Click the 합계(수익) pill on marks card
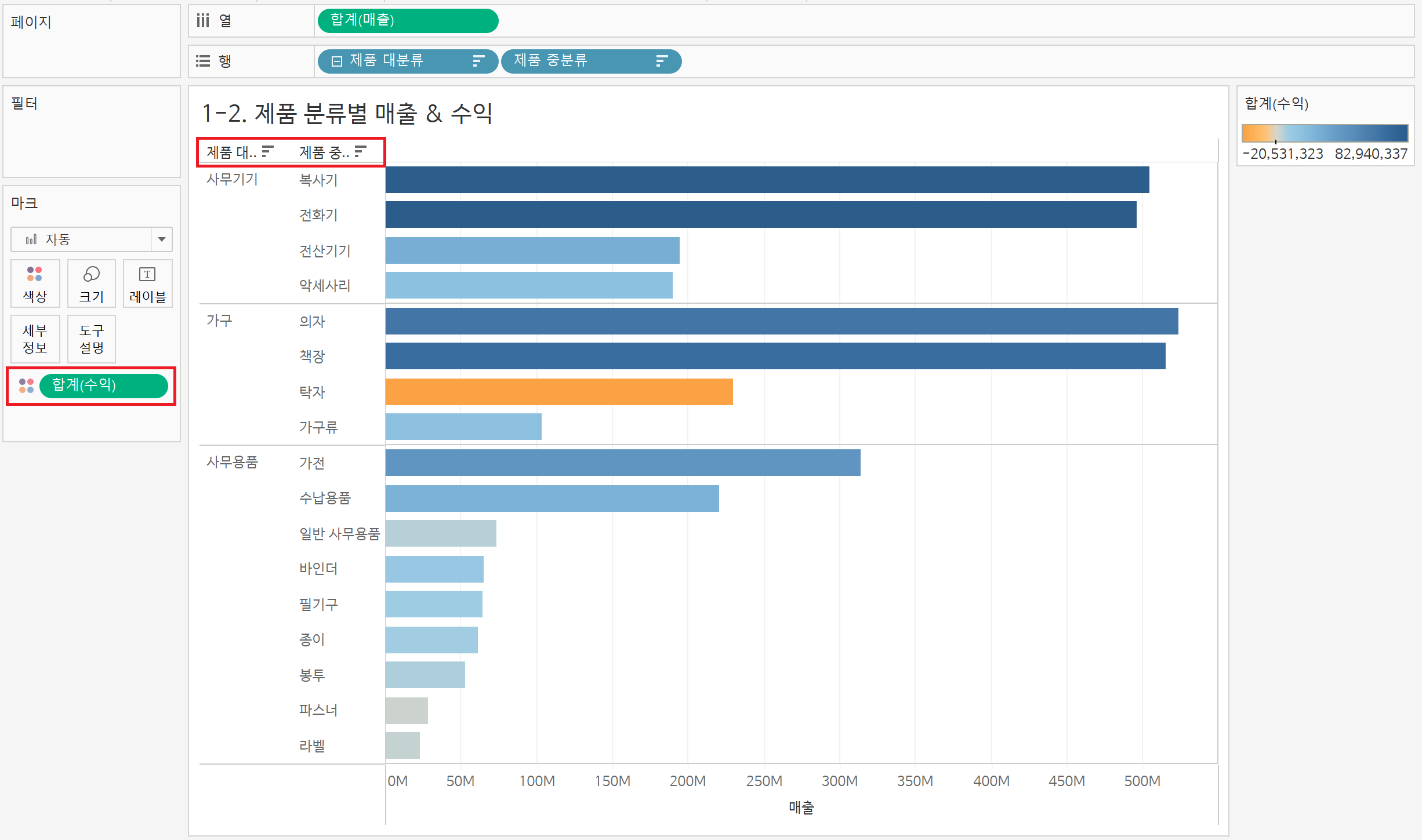Image resolution: width=1422 pixels, height=840 pixels. 103,386
